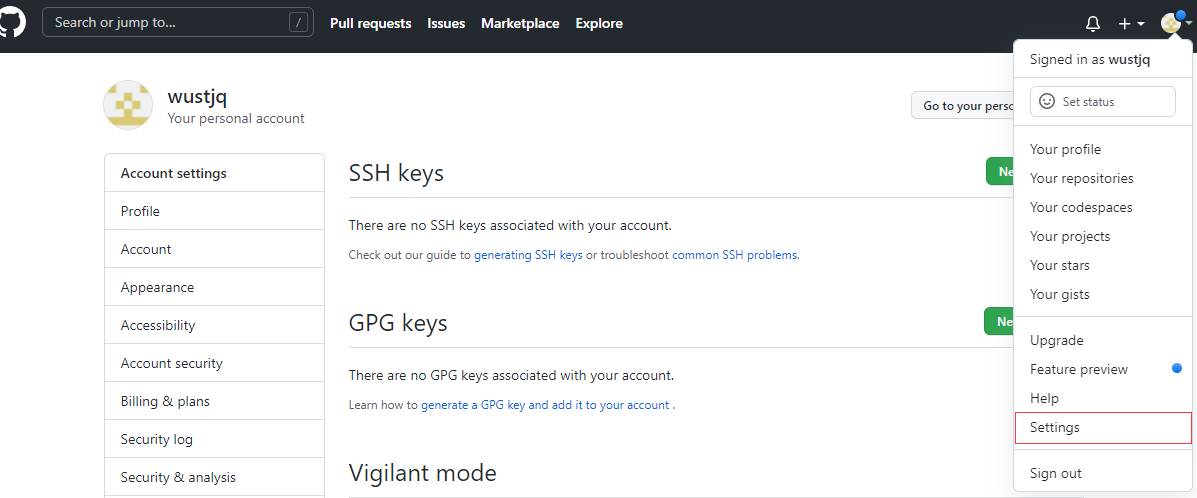Viewport: 1197px width, 498px height.
Task: Select Account security in the sidebar
Action: click(172, 363)
